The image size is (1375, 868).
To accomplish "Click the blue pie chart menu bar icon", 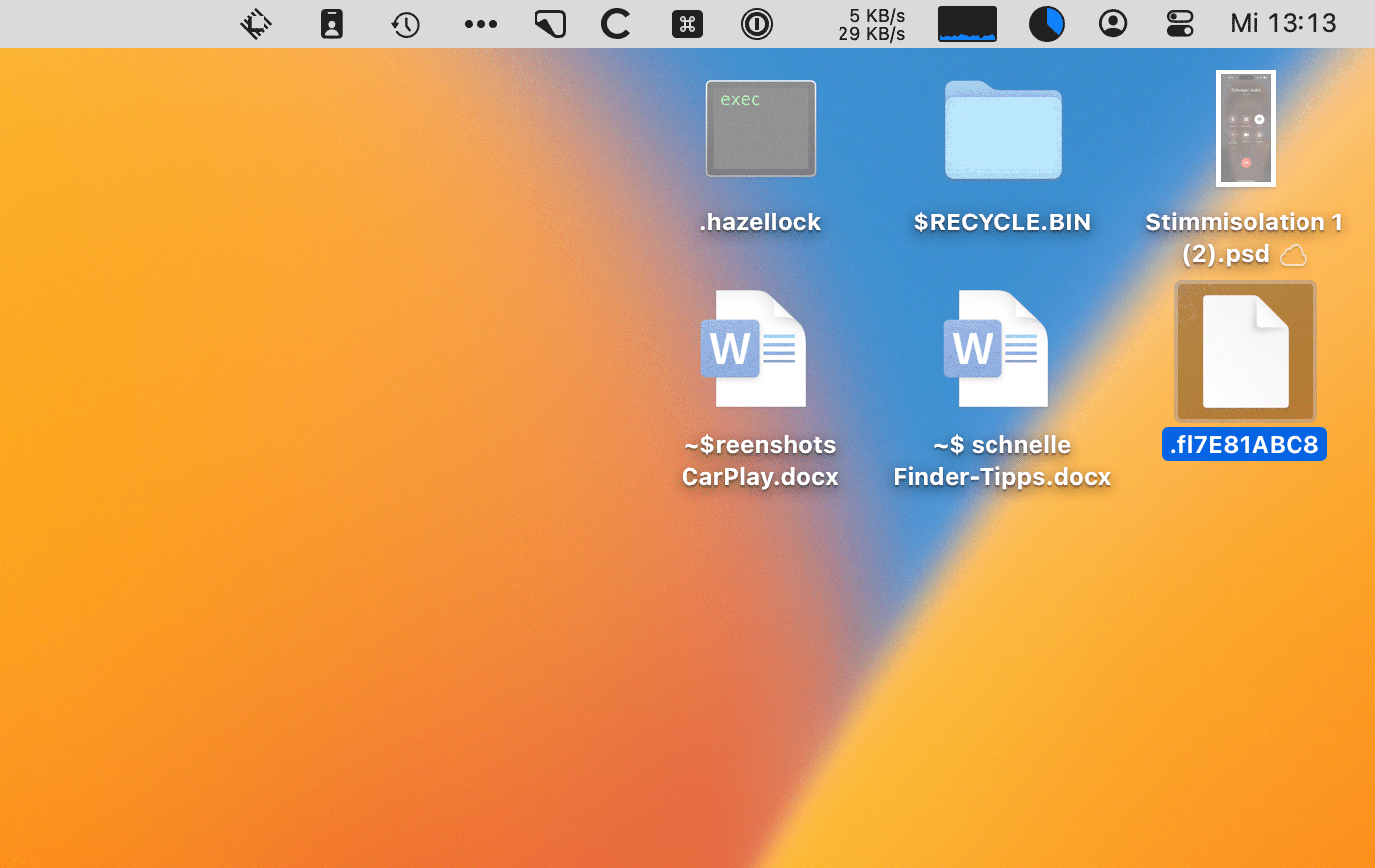I will pos(1046,24).
